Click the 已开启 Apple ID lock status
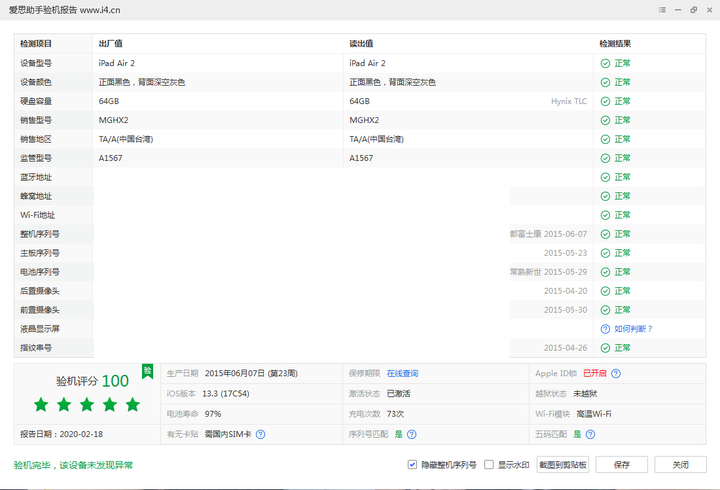The width and height of the screenshot is (720, 490). click(x=595, y=373)
